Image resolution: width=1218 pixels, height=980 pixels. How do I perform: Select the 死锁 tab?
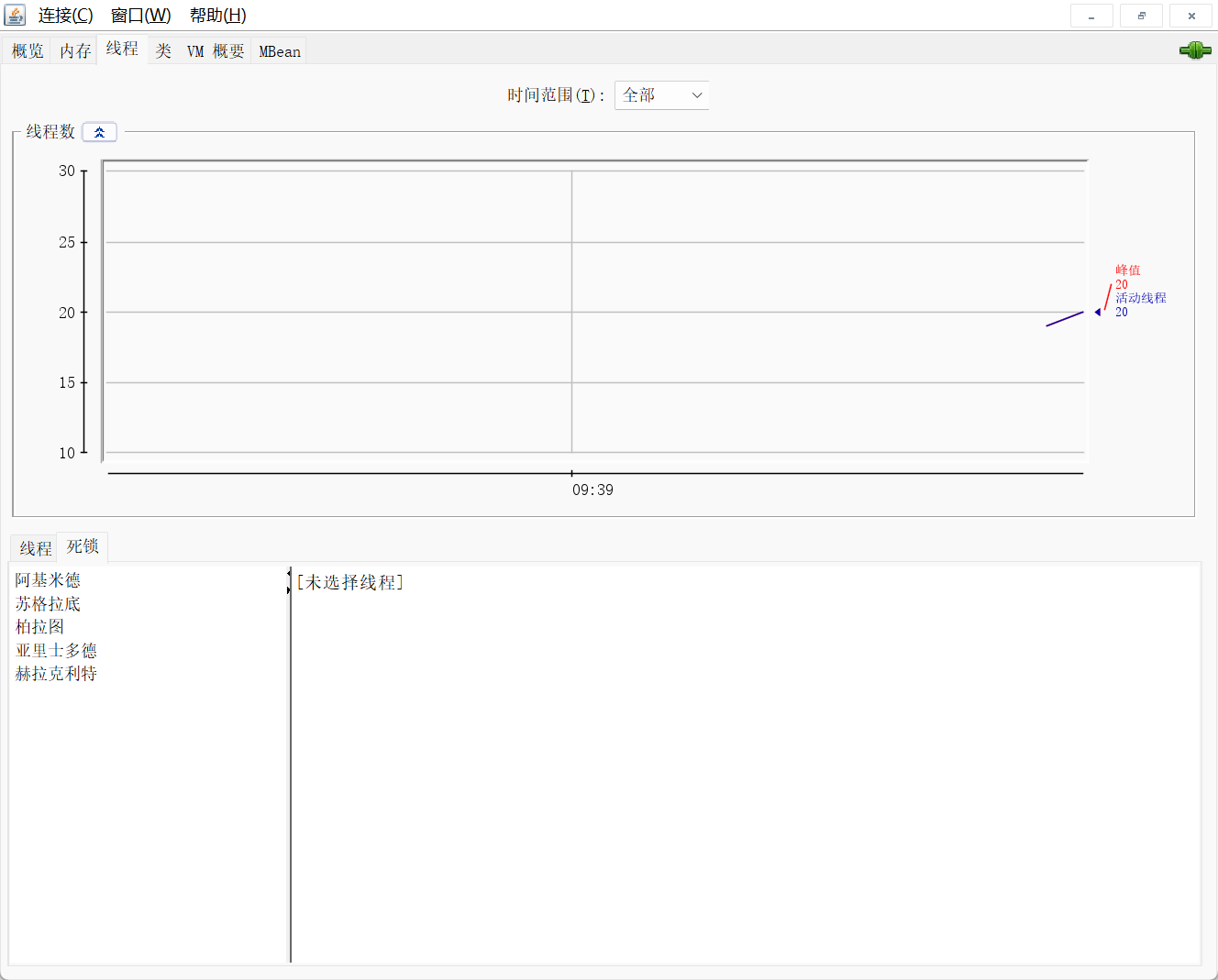coord(83,546)
